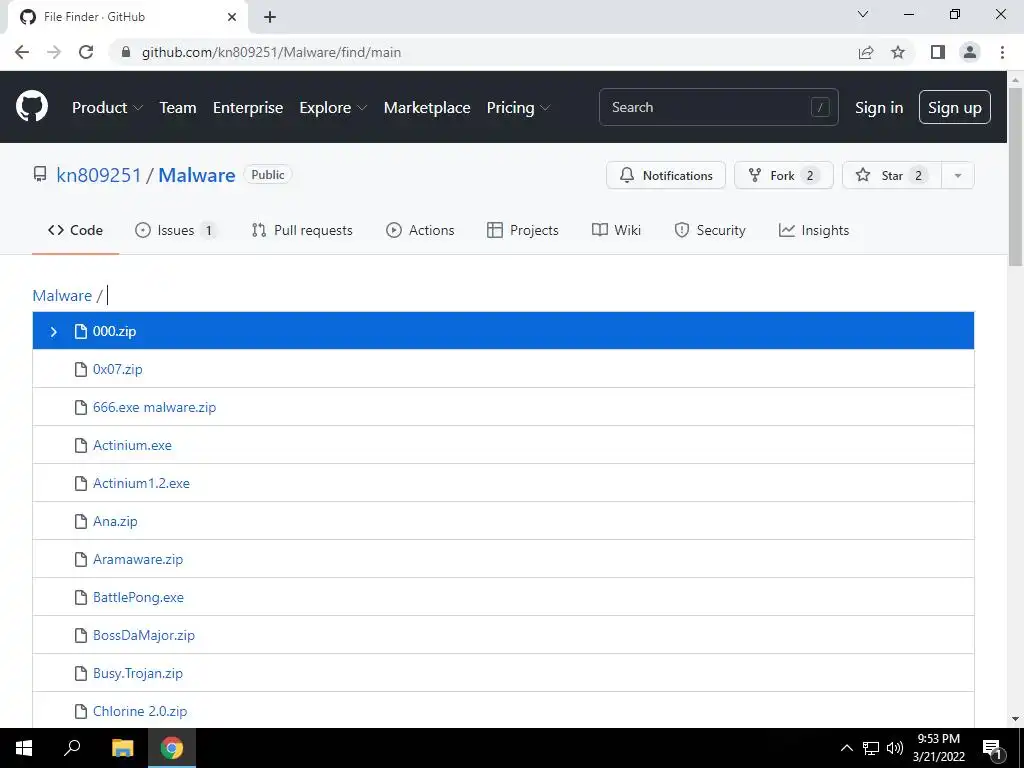
Task: Click the Sign up button
Action: 955,107
